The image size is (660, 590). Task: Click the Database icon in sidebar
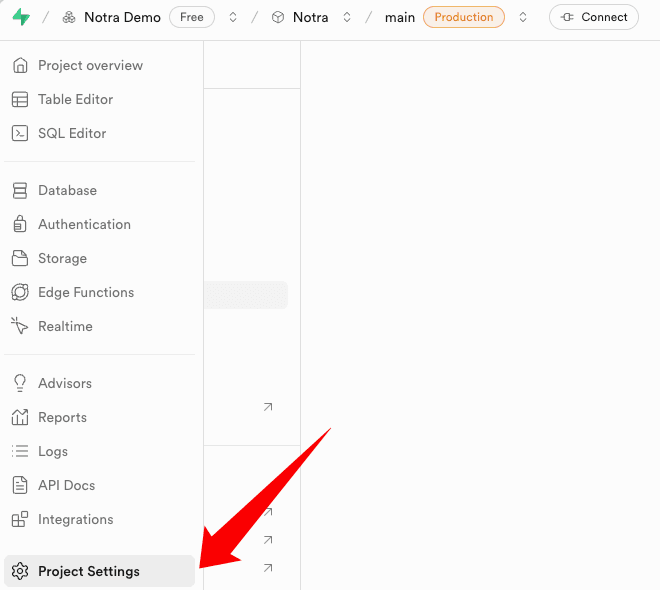coord(20,191)
